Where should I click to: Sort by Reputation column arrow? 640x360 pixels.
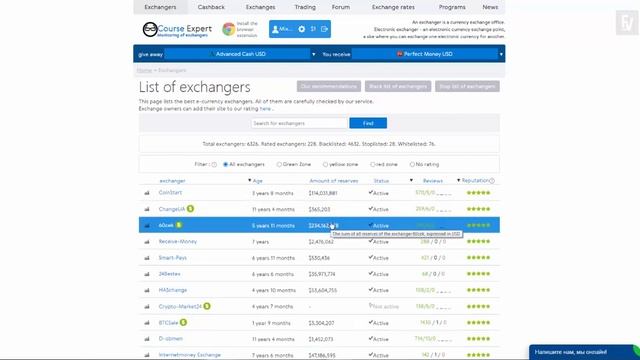[458, 180]
